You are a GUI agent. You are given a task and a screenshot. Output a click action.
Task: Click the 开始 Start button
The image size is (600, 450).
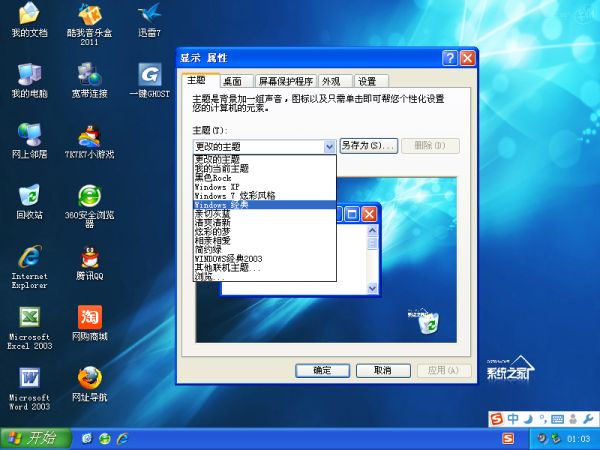[x=35, y=438]
